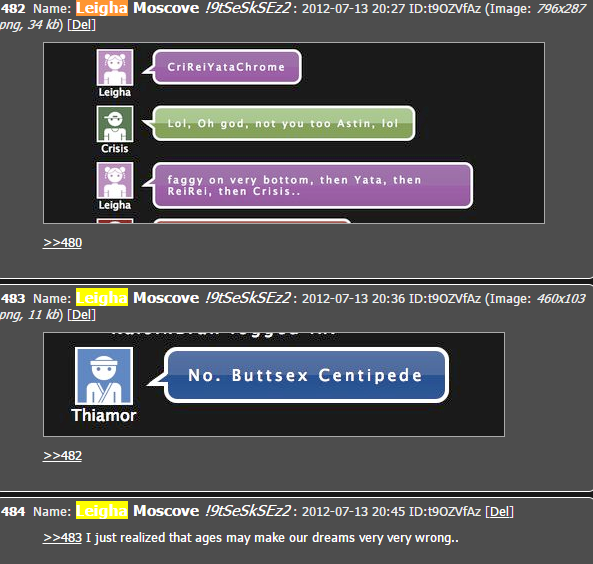Click Thiamor's blue ninja avatar

pos(104,376)
